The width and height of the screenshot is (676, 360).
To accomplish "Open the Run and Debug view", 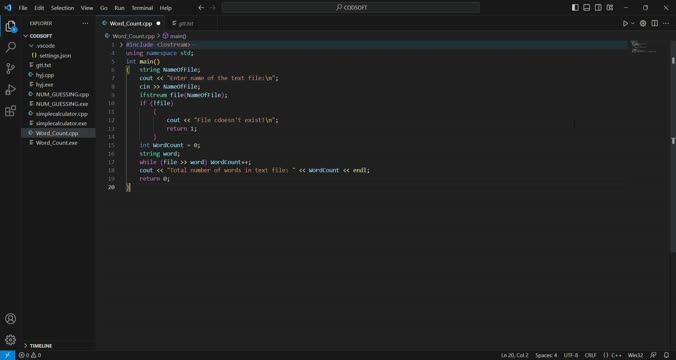I will (10, 89).
